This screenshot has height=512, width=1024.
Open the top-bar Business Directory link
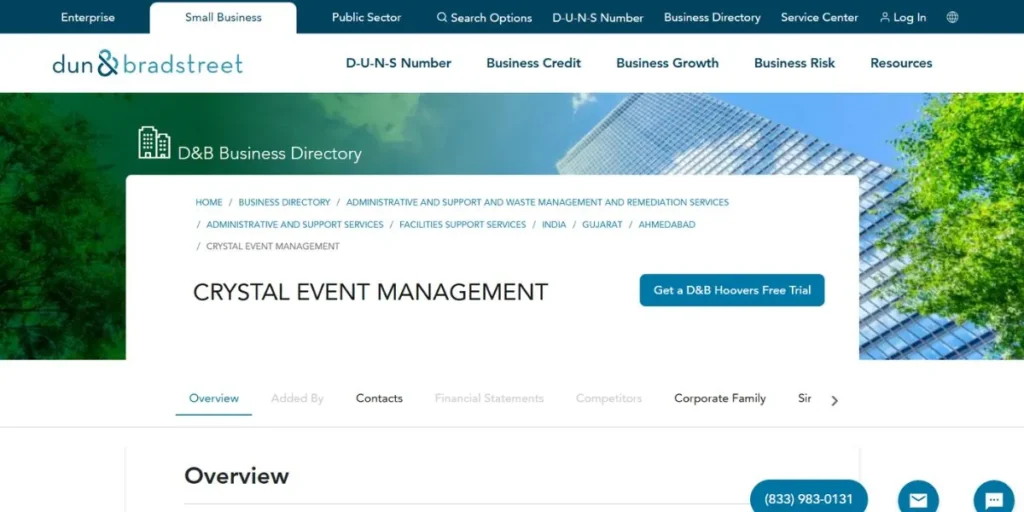pyautogui.click(x=712, y=18)
